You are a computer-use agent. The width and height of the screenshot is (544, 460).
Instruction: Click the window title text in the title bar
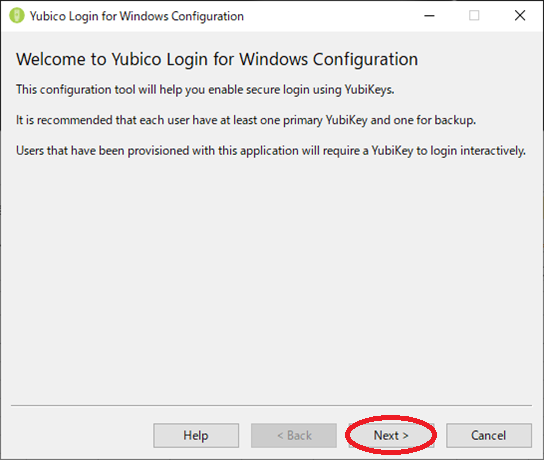pos(137,16)
